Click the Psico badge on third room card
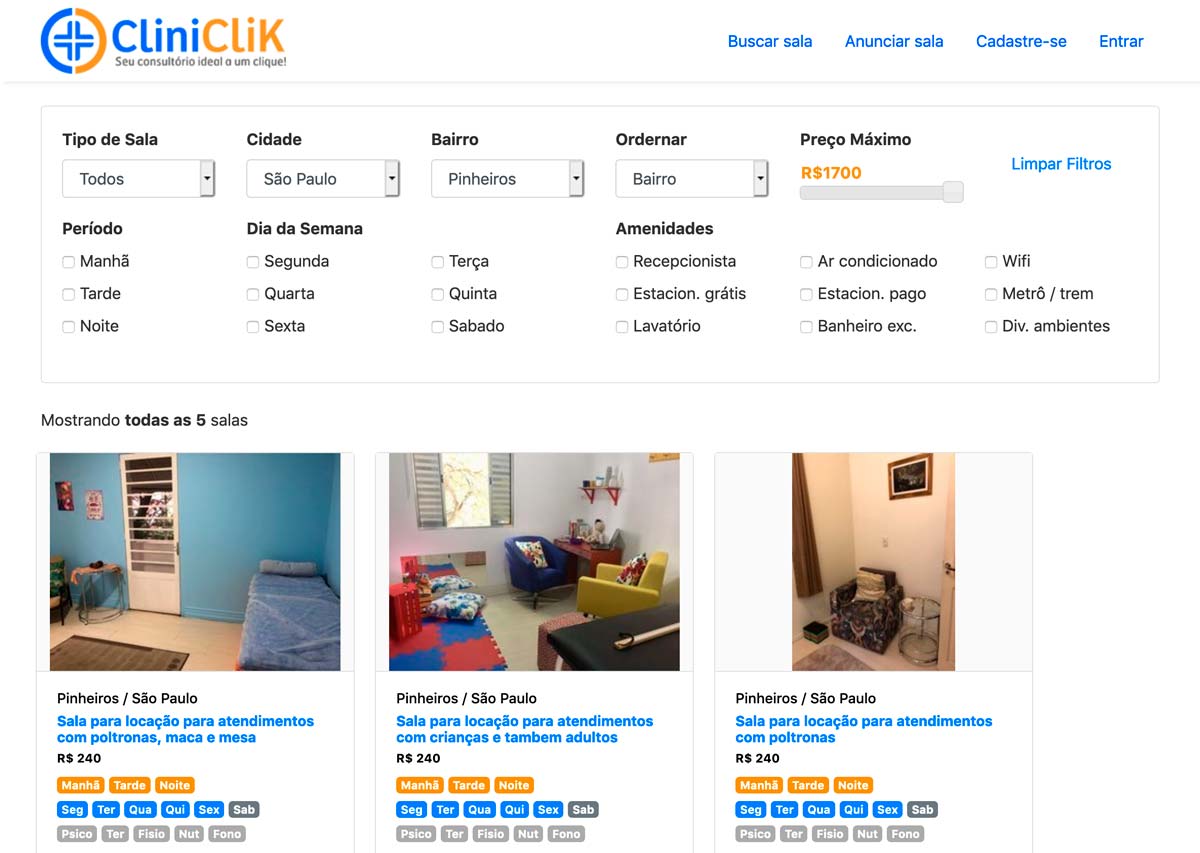1200x853 pixels. pyautogui.click(x=755, y=833)
